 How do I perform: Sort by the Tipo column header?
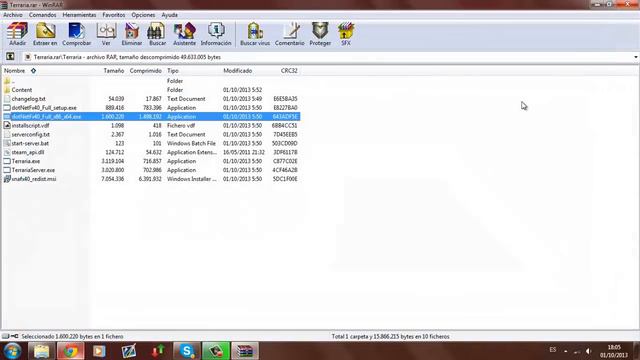173,71
